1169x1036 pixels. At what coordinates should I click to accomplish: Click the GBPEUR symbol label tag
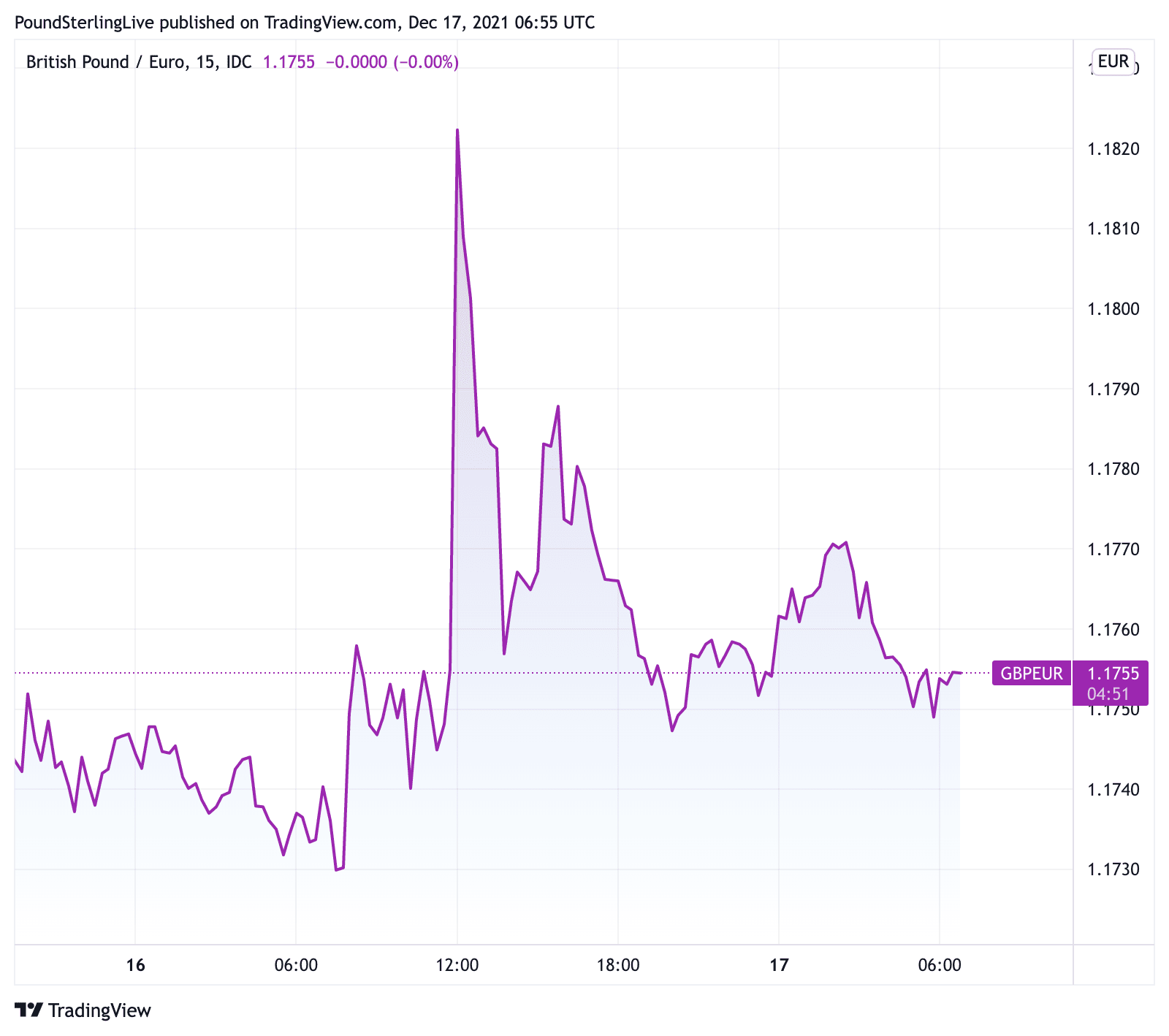[1031, 673]
